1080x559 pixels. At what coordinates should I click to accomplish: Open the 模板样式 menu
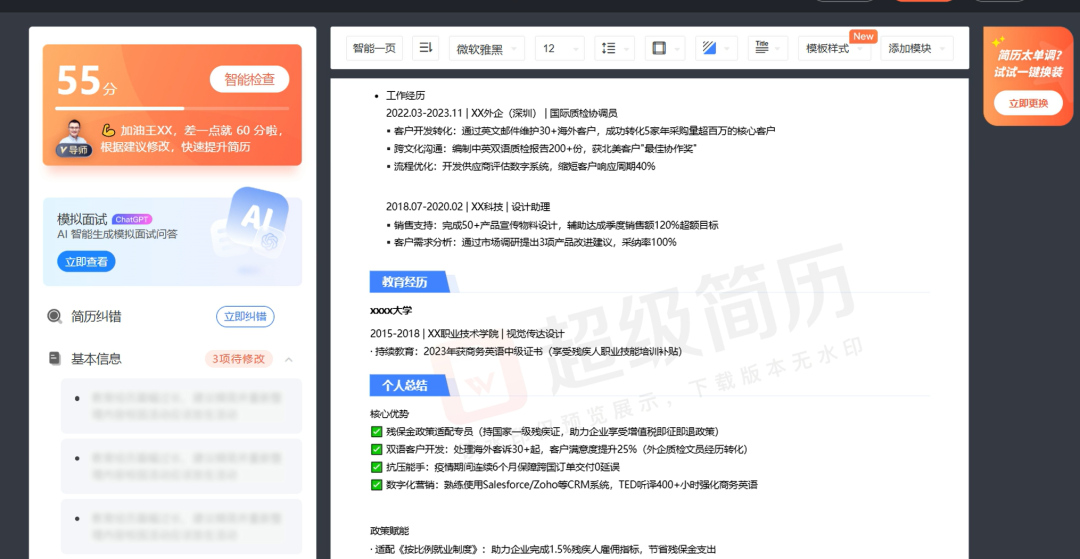[x=834, y=48]
